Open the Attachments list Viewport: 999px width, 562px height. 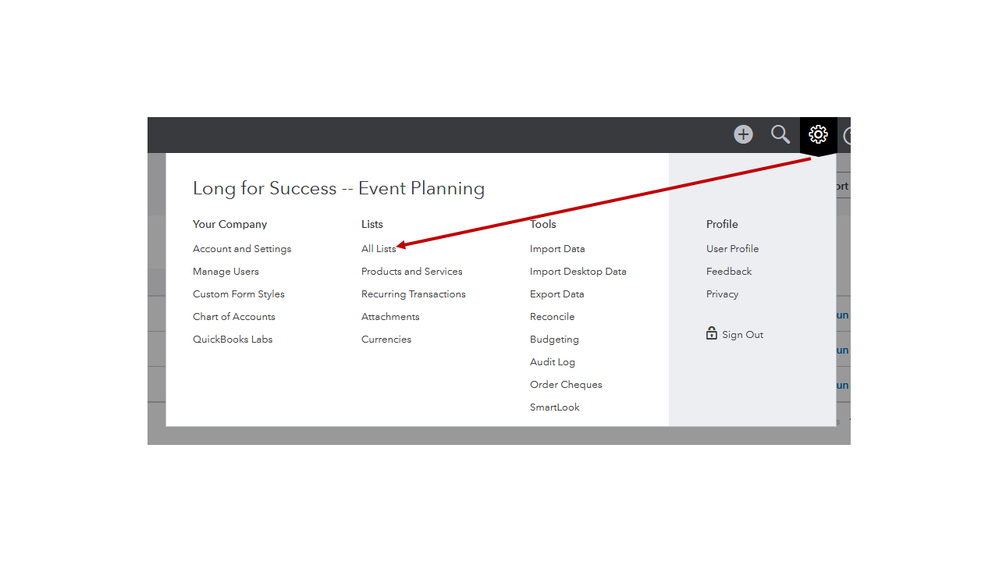pos(390,317)
